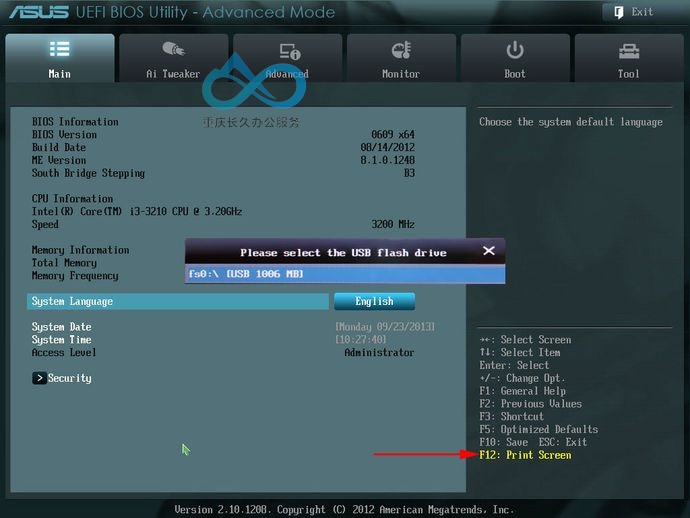690x518 pixels.
Task: Click the BIOS Information heading
Action: (75, 122)
